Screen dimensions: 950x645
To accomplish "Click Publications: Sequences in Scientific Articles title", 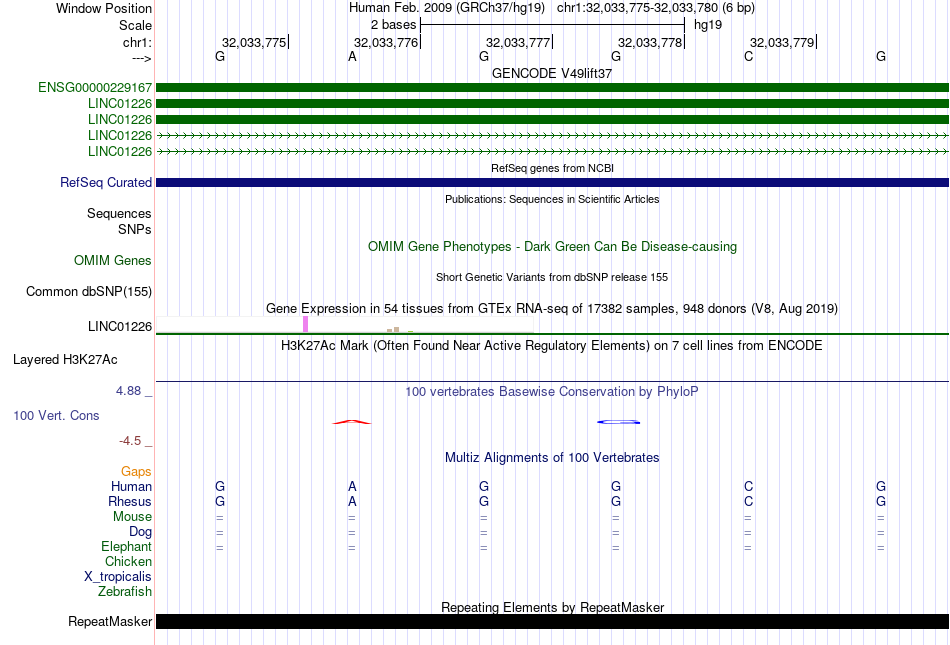I will coord(552,199).
